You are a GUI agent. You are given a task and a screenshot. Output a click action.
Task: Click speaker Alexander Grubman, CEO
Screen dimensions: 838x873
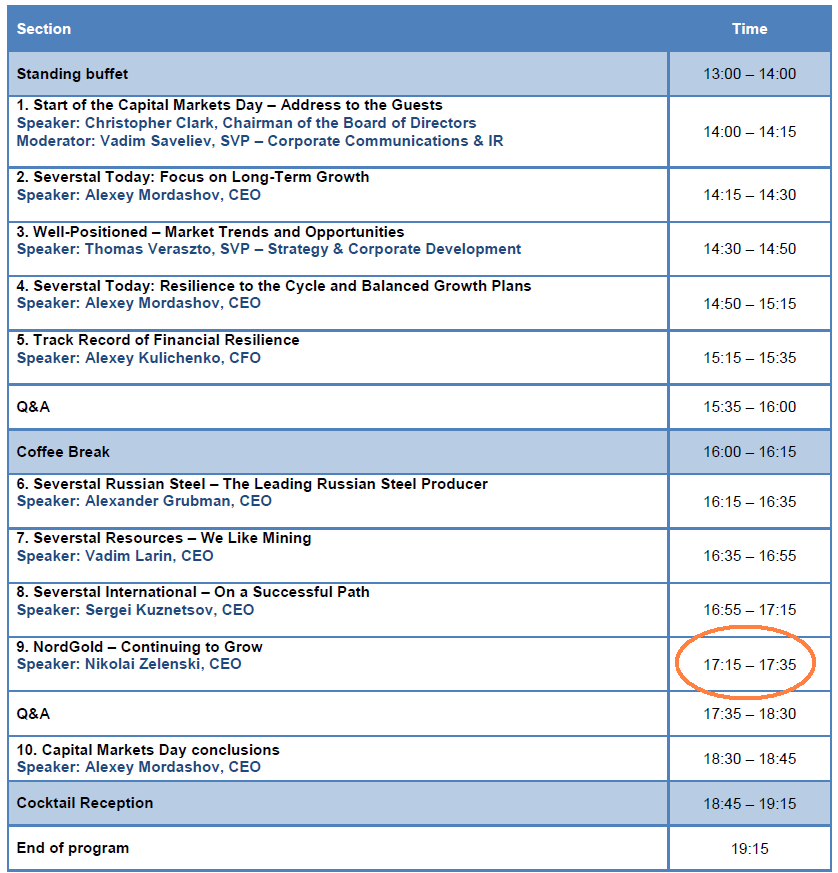coord(144,501)
